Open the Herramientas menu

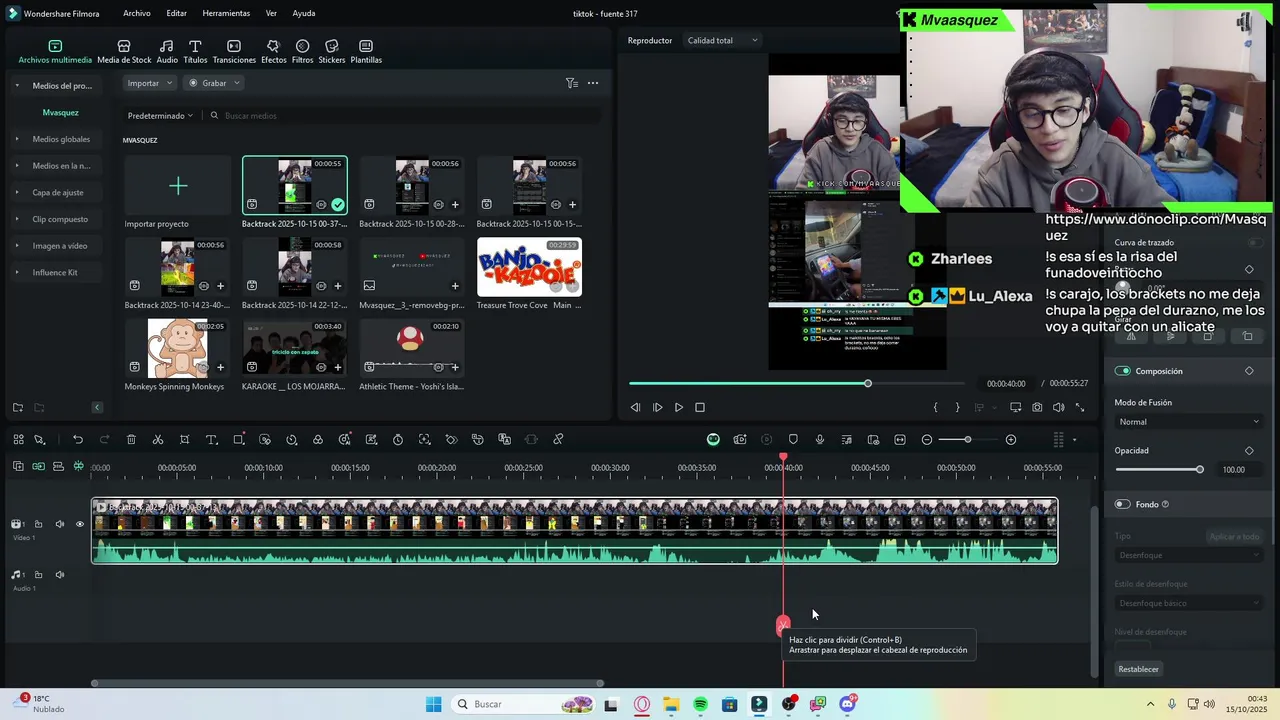(x=226, y=13)
